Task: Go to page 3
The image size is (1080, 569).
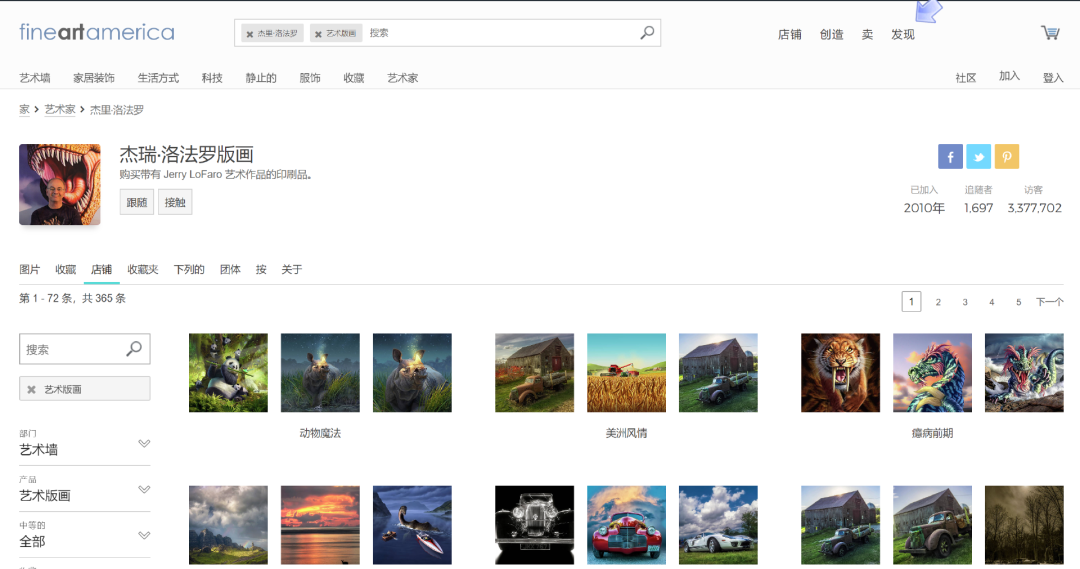Action: tap(965, 302)
